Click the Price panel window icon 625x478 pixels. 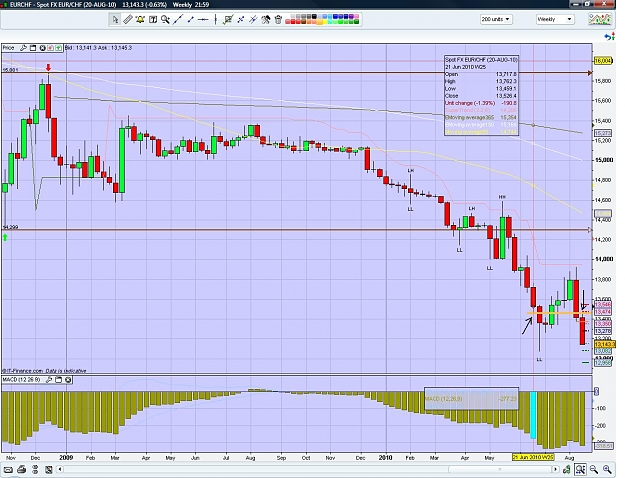click(33, 48)
